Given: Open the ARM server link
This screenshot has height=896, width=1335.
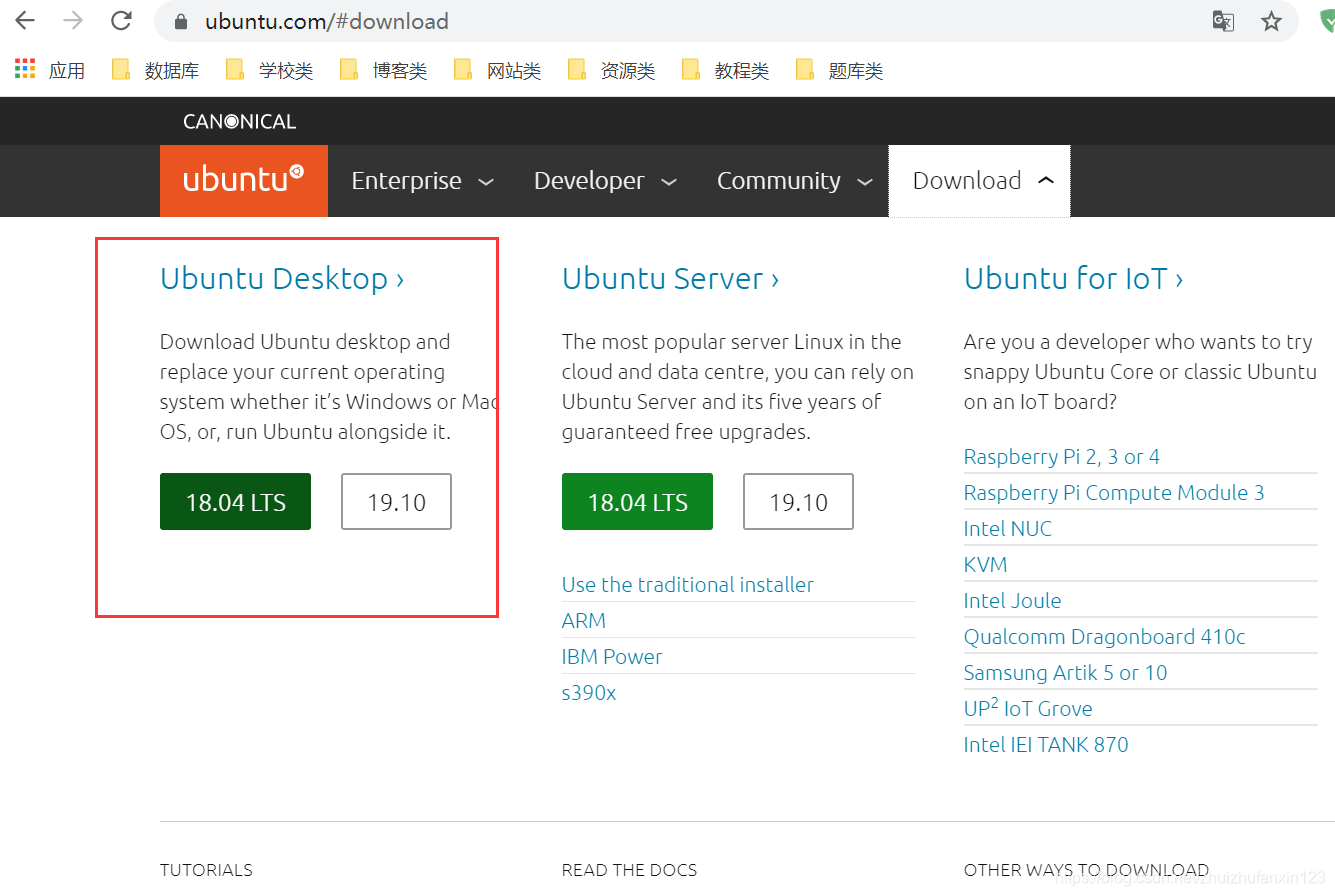Looking at the screenshot, I should pyautogui.click(x=584, y=620).
